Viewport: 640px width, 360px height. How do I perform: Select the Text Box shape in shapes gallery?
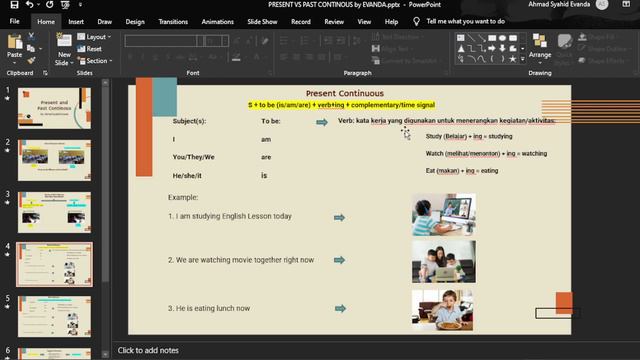[x=461, y=38]
